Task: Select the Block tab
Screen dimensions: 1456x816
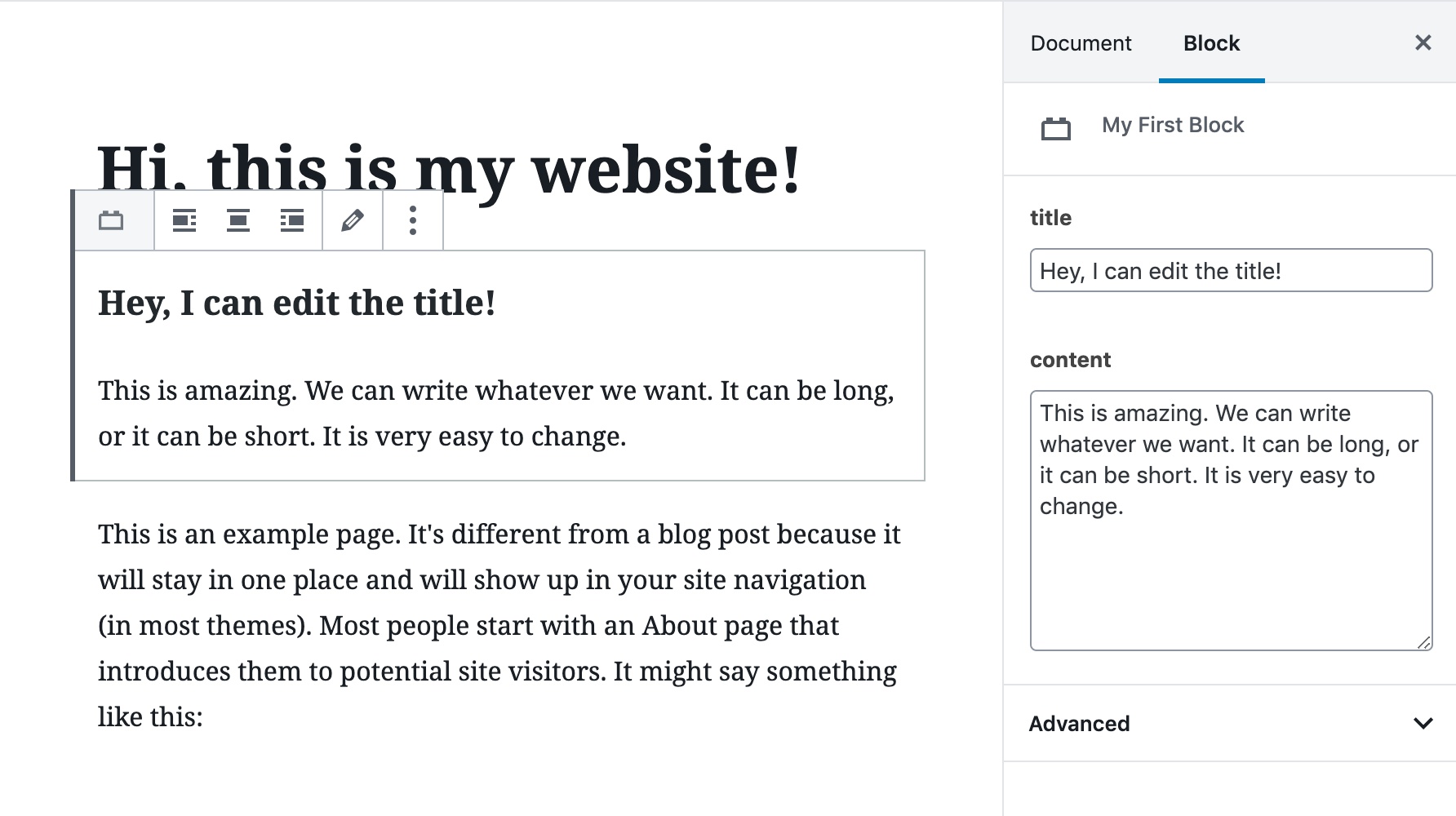Action: [x=1211, y=43]
